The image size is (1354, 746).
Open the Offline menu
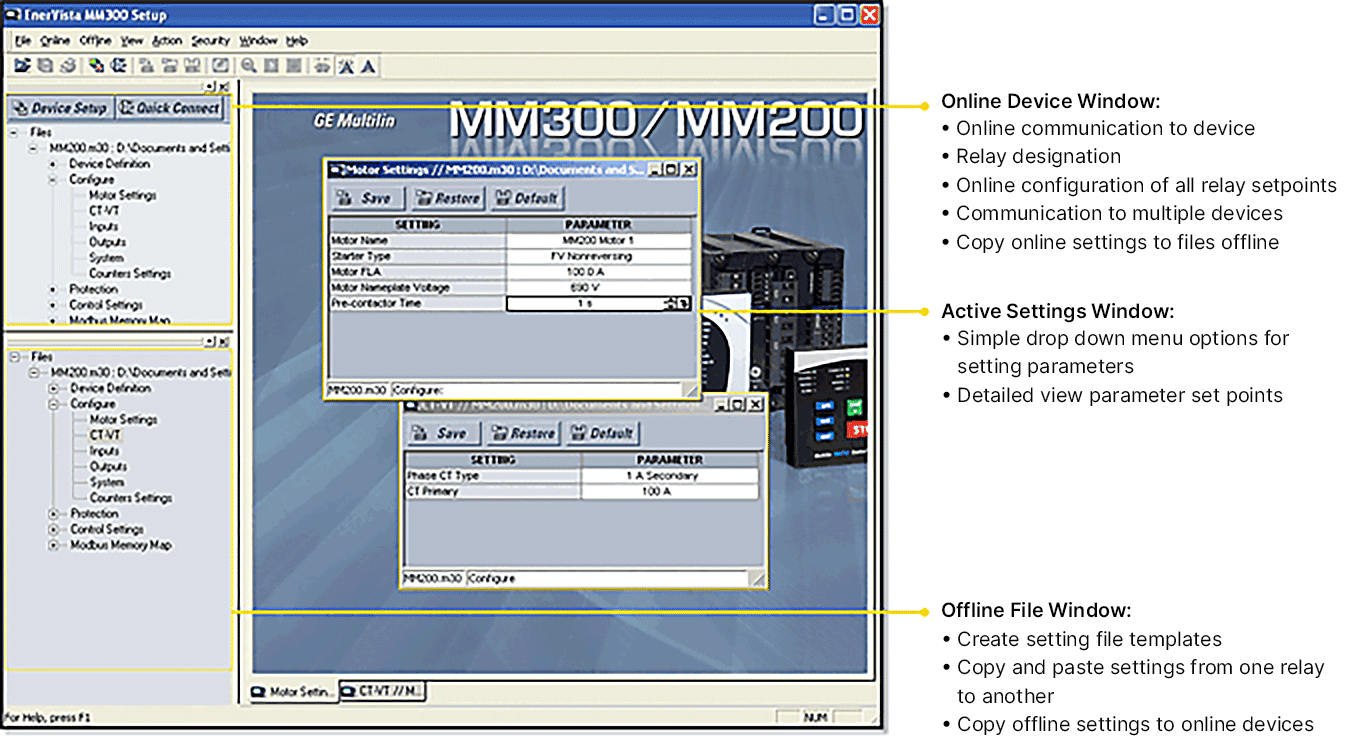coord(96,41)
